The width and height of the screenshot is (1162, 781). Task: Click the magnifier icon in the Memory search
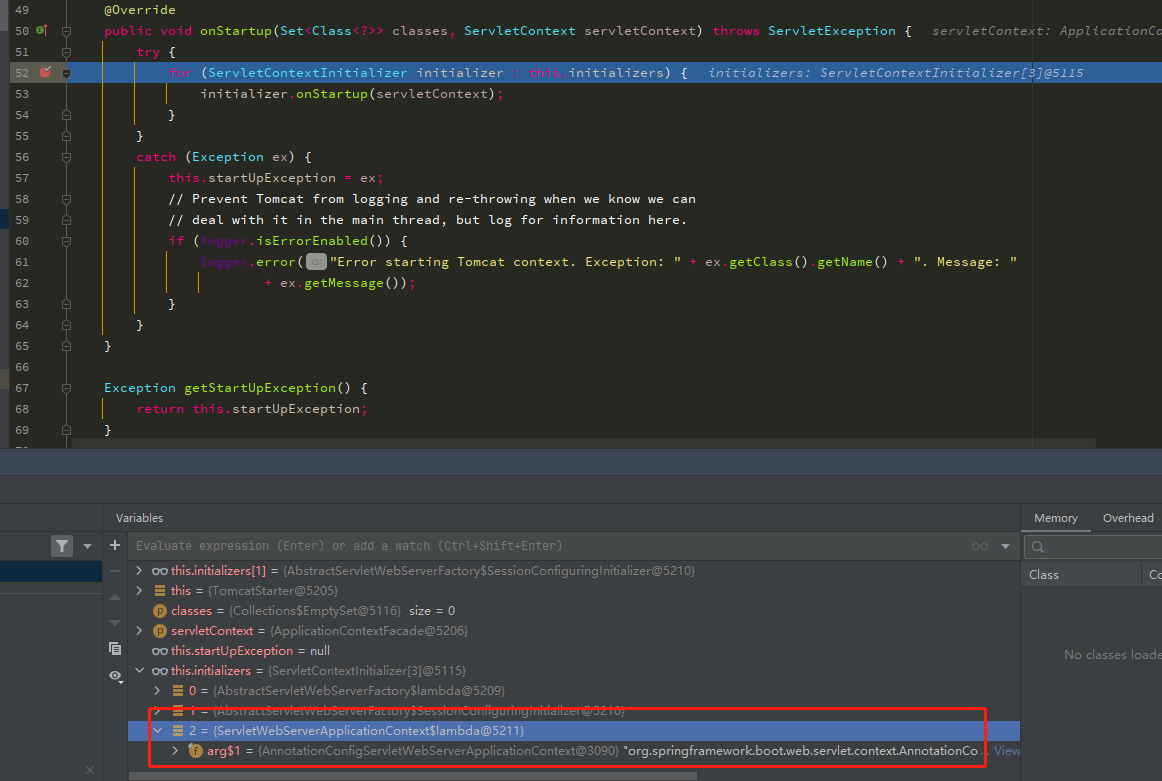[1038, 547]
